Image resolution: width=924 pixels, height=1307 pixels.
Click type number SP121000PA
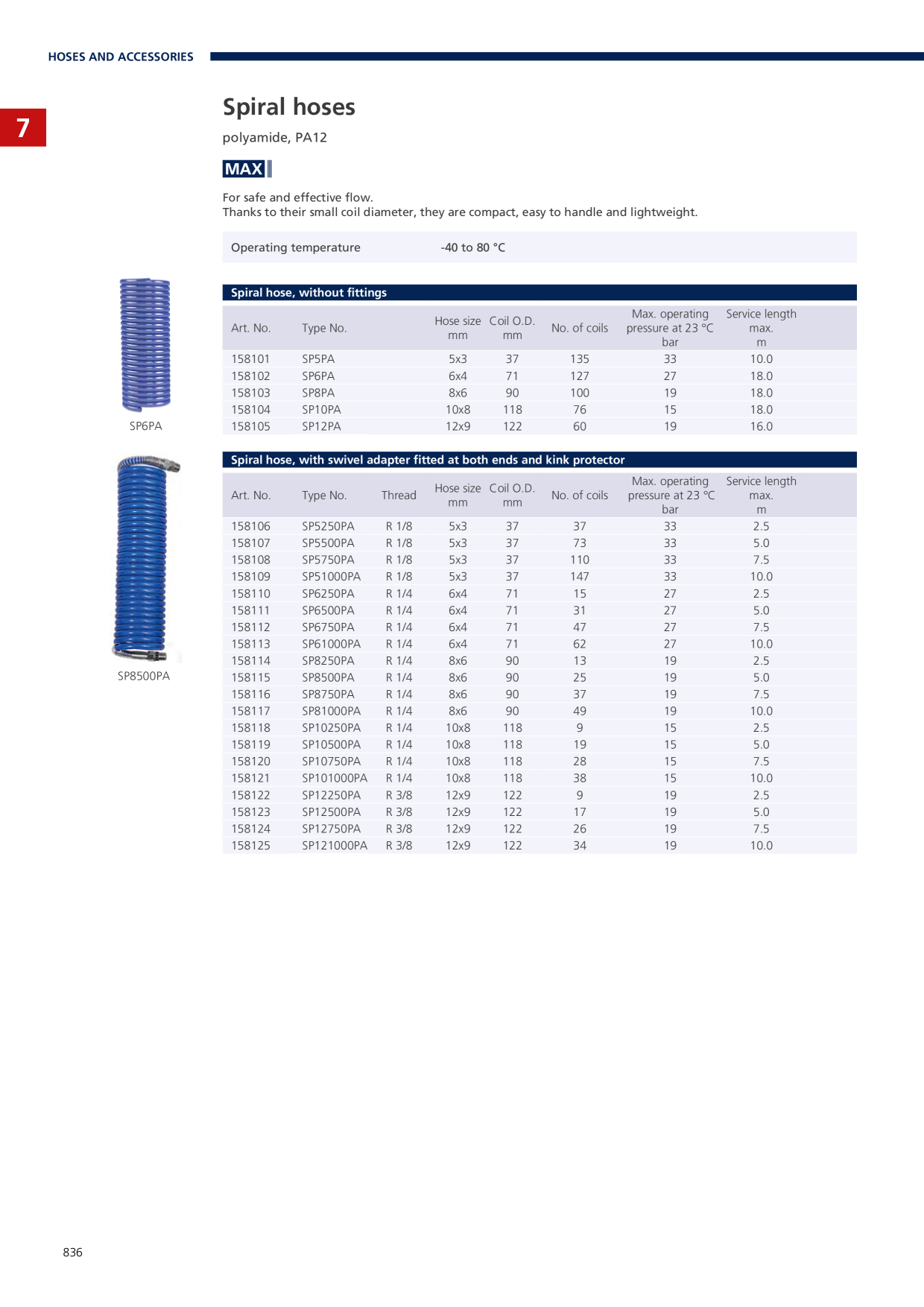(x=335, y=846)
